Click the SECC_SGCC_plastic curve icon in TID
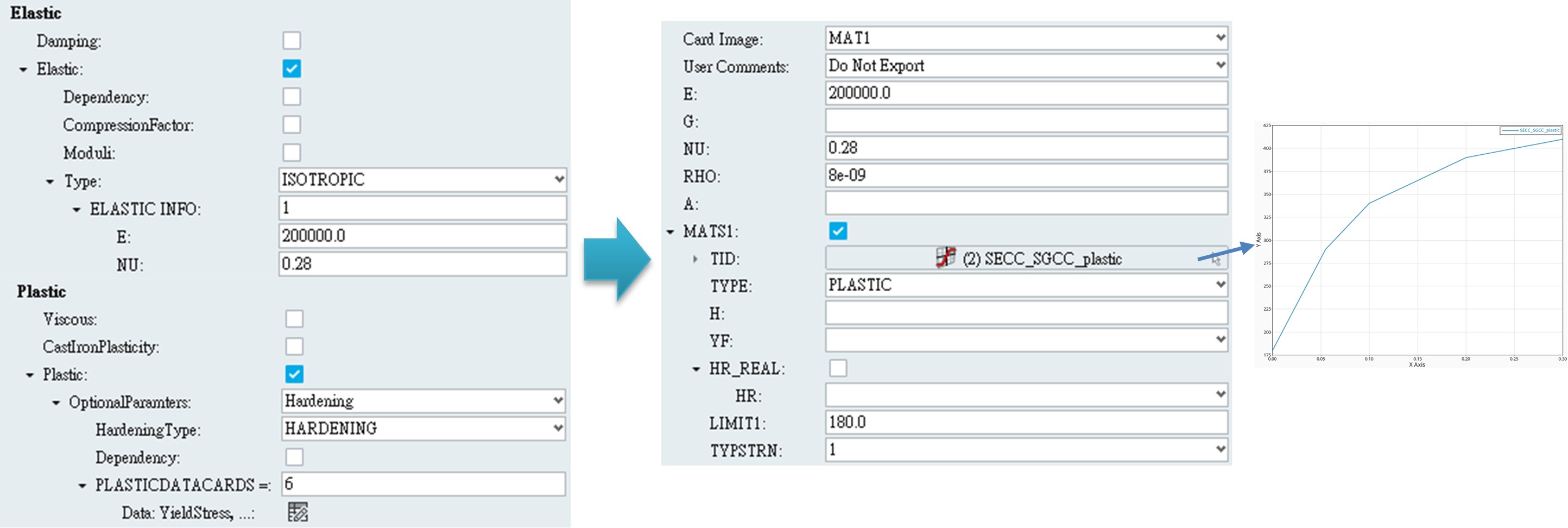Screen dimensions: 1568x528 coord(945,257)
